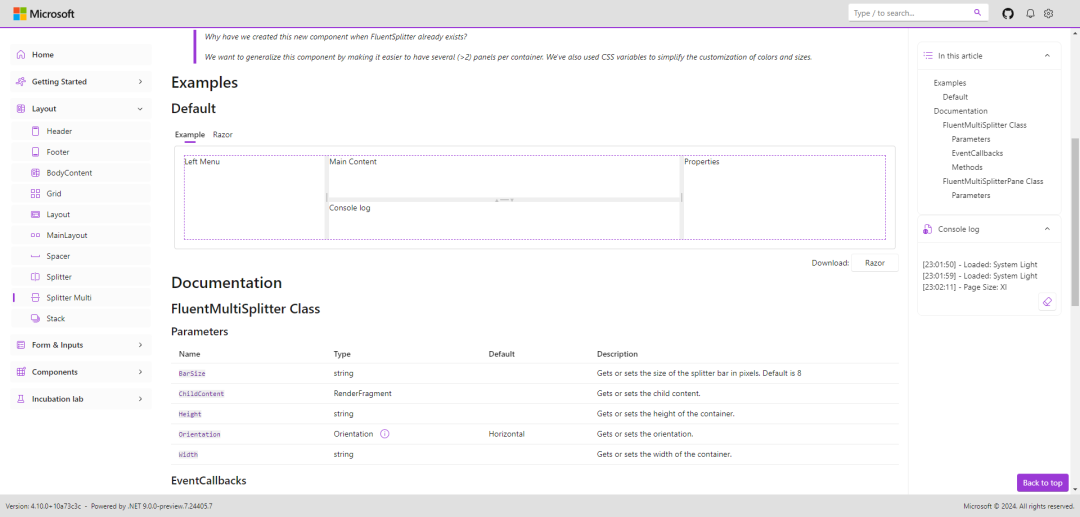Collapse the Console log panel
The height and width of the screenshot is (517, 1080).
click(1047, 229)
